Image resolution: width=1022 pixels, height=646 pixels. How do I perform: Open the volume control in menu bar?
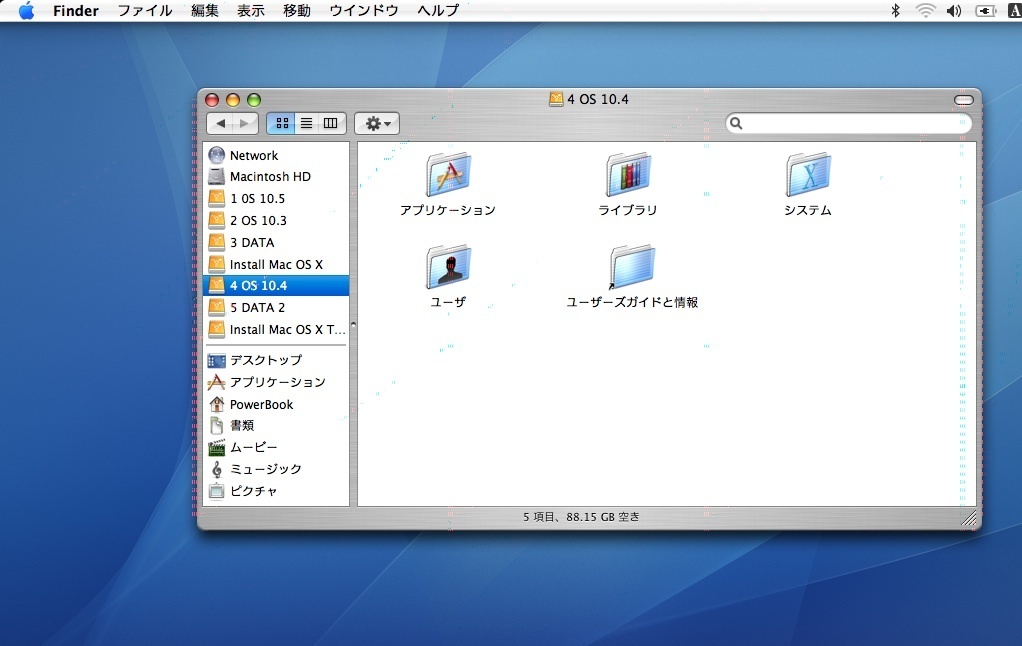954,10
